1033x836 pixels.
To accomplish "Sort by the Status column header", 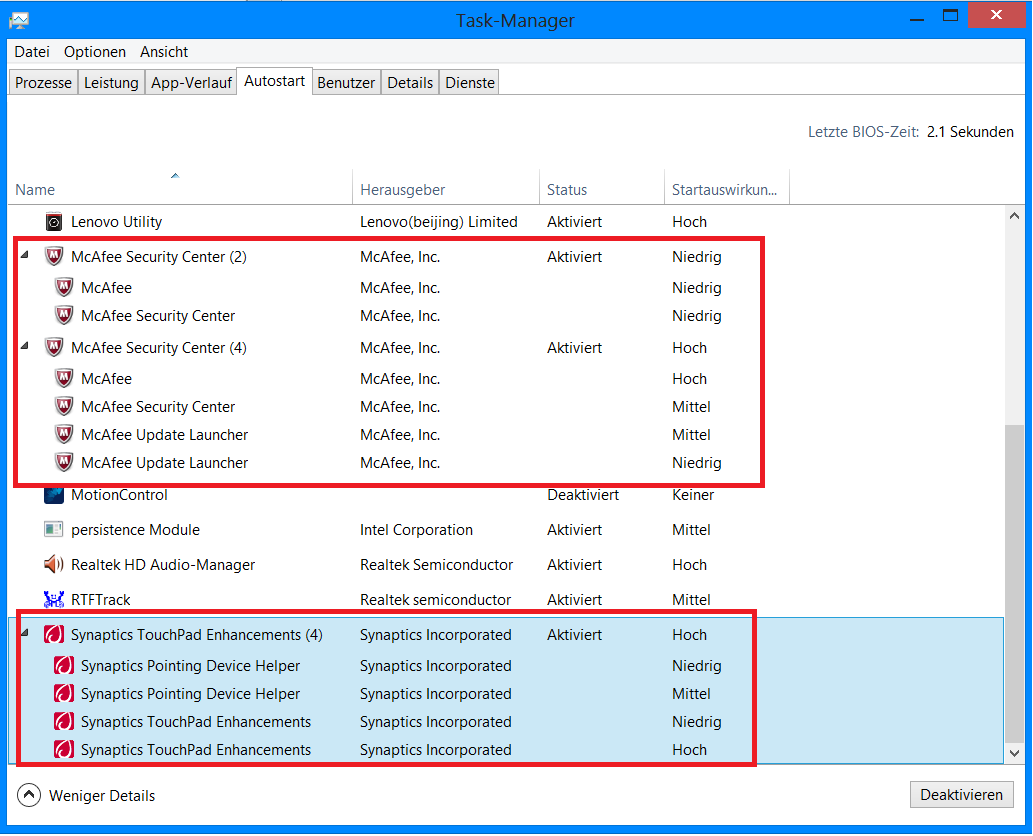I will [x=601, y=189].
